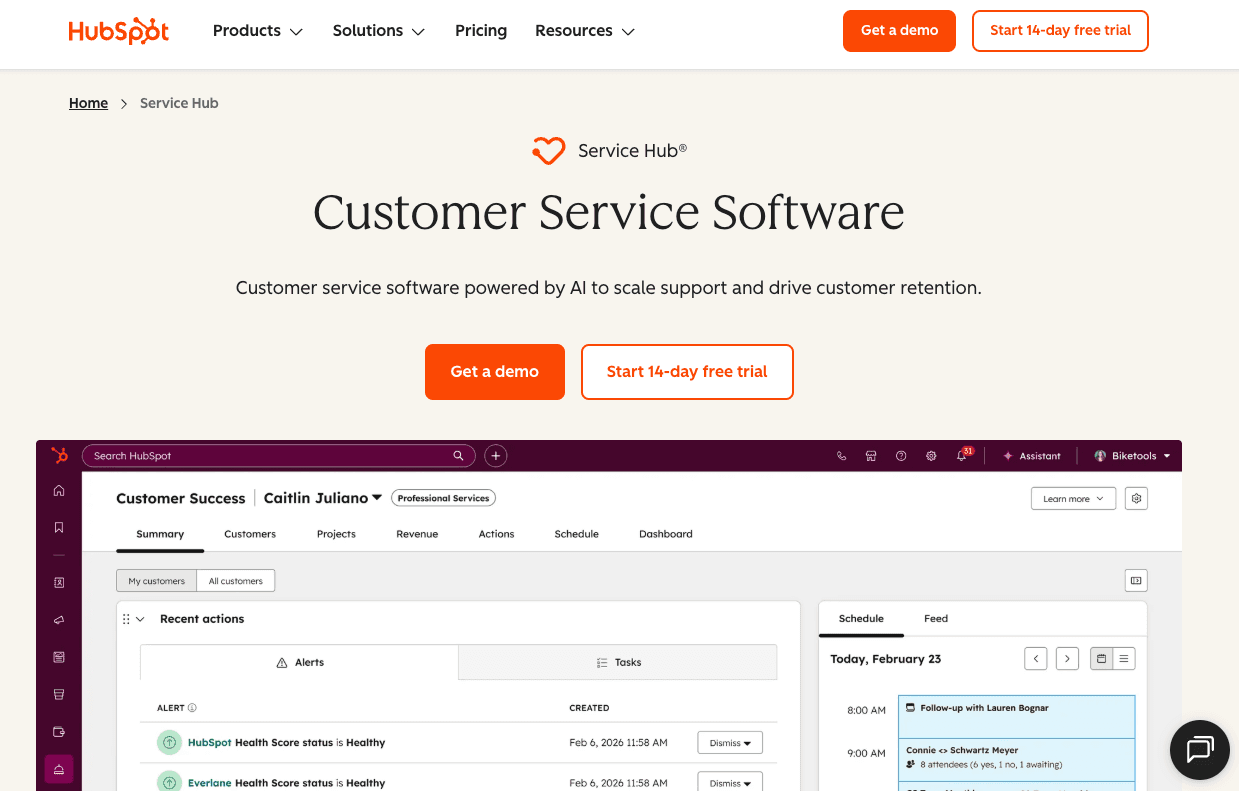Open the Follow-up with Lauren Bognar event
Image resolution: width=1239 pixels, height=791 pixels.
(1016, 716)
